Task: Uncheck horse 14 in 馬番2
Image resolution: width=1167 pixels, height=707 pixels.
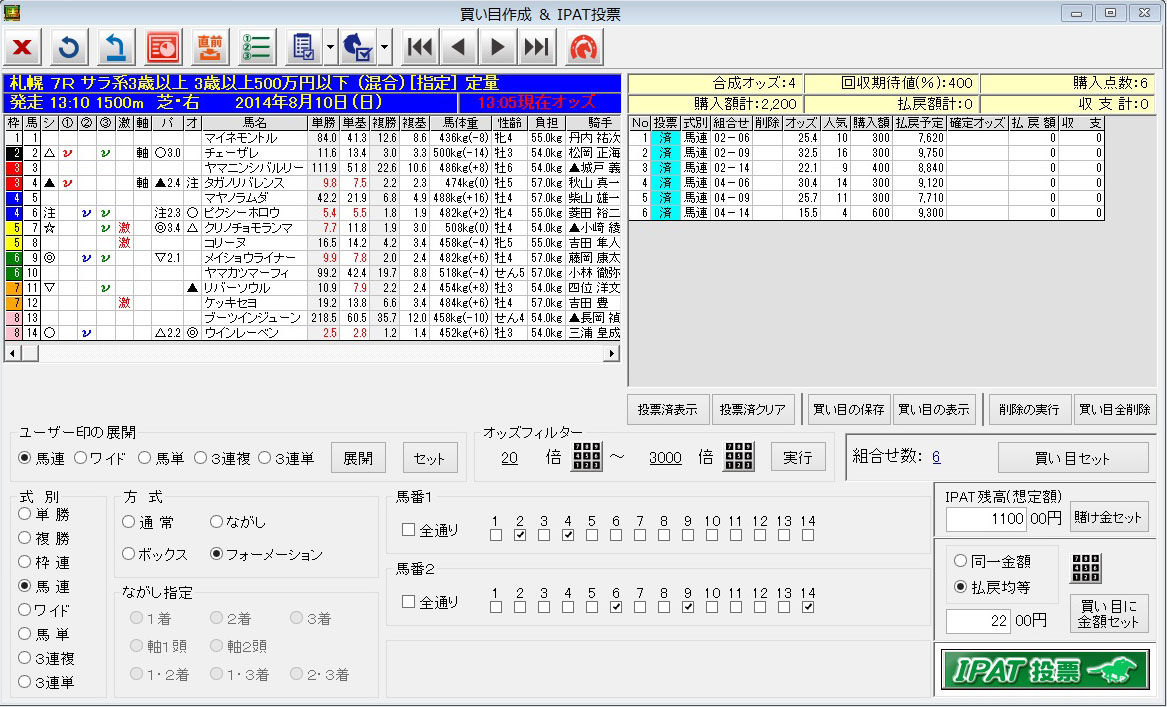Action: point(808,607)
